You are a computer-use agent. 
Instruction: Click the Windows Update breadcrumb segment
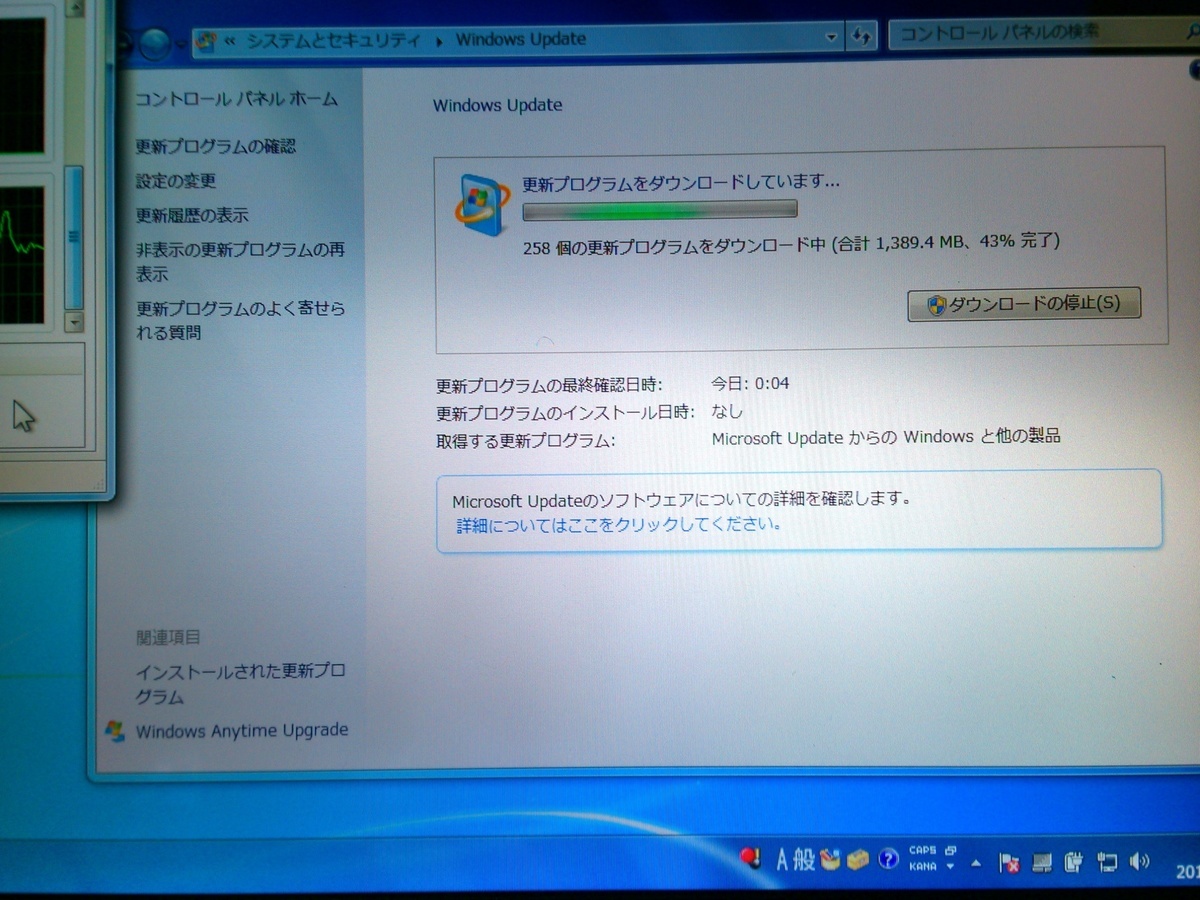click(x=520, y=39)
